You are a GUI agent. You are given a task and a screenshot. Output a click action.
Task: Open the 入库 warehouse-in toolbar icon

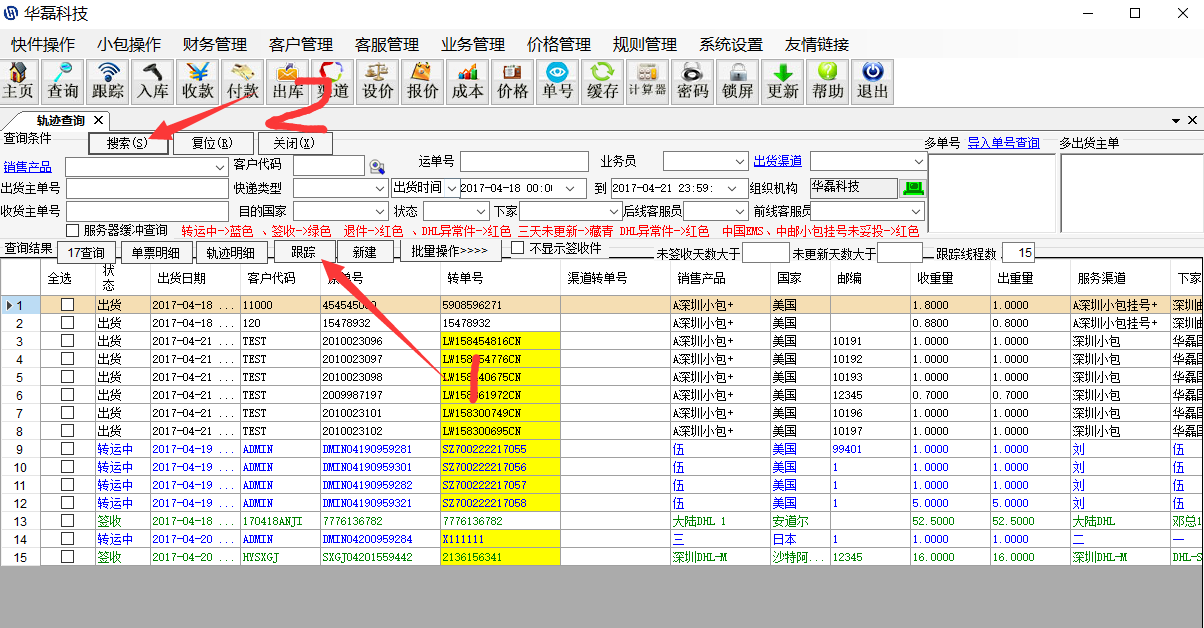point(153,81)
